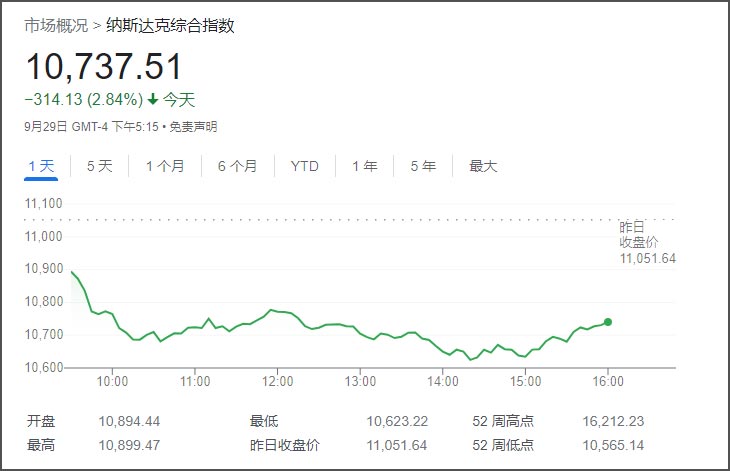Image resolution: width=730 pixels, height=471 pixels.
Task: Click the 开盘 value 10,894.44
Action: point(129,421)
